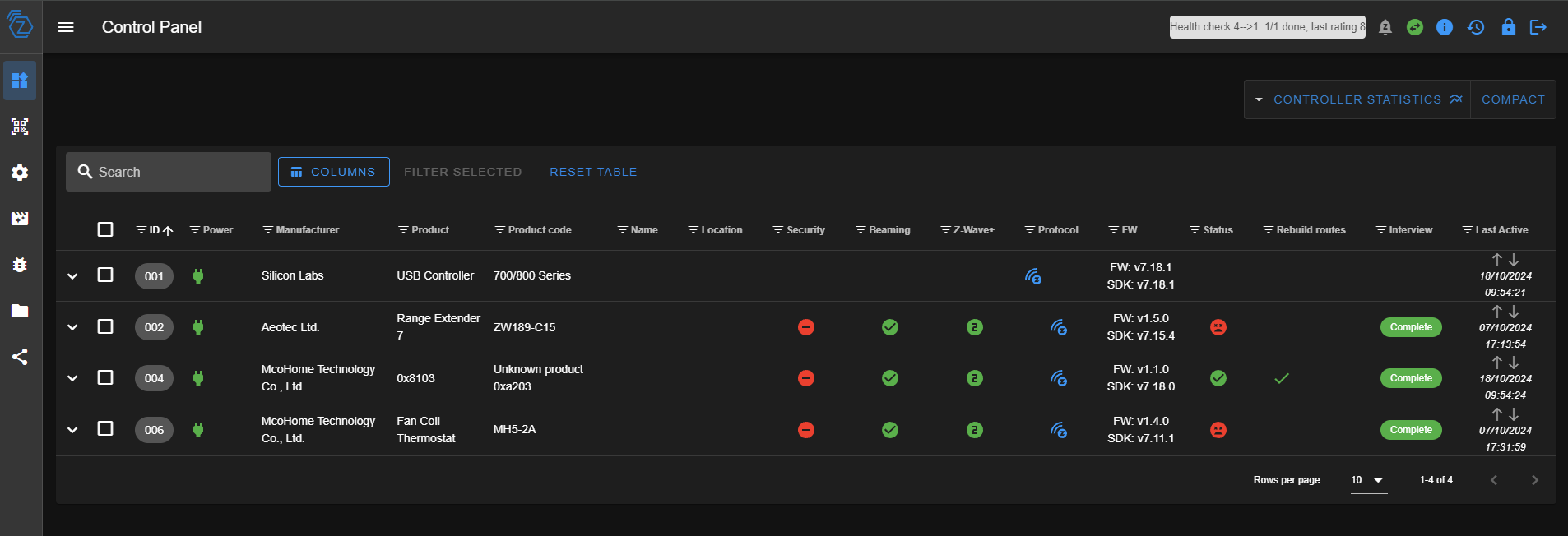Open the Store folder in sidebar
This screenshot has width=1568, height=536.
coord(20,311)
